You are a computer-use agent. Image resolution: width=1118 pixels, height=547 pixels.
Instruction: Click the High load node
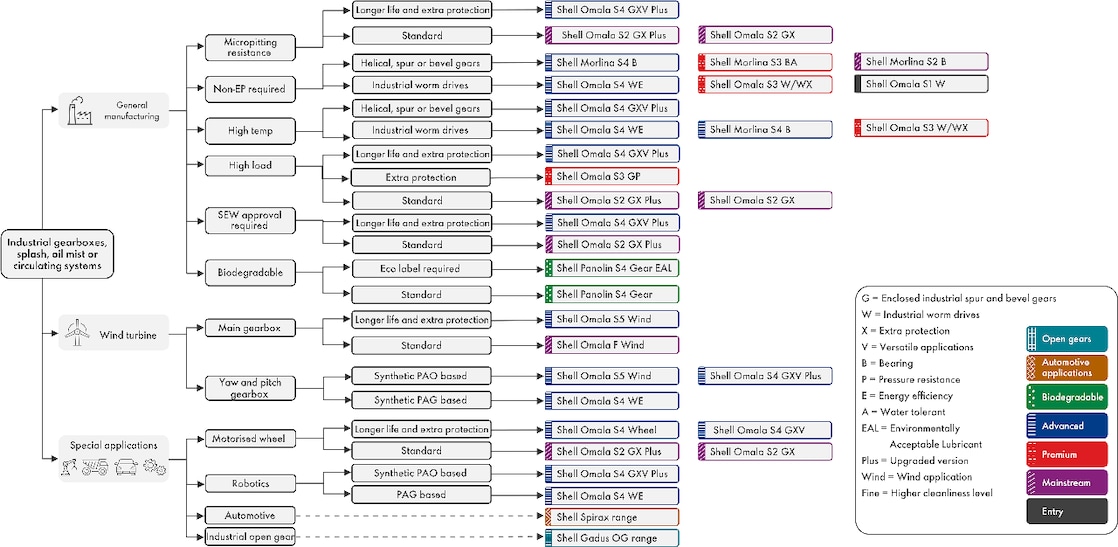[x=250, y=166]
